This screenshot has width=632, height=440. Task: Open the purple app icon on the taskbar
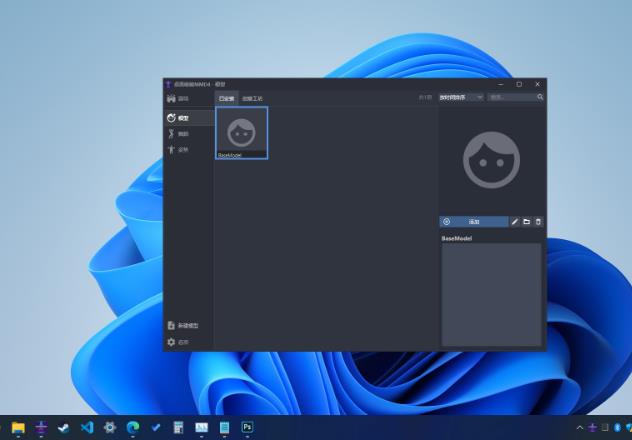click(x=41, y=427)
